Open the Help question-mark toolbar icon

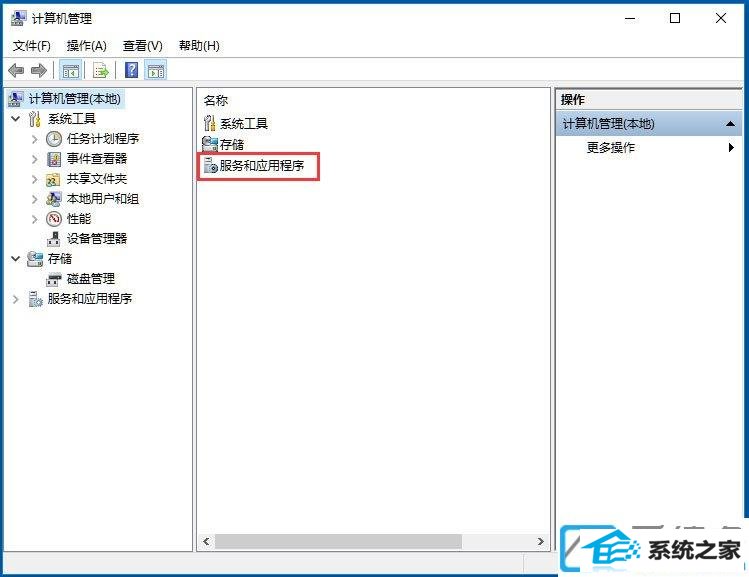[131, 71]
